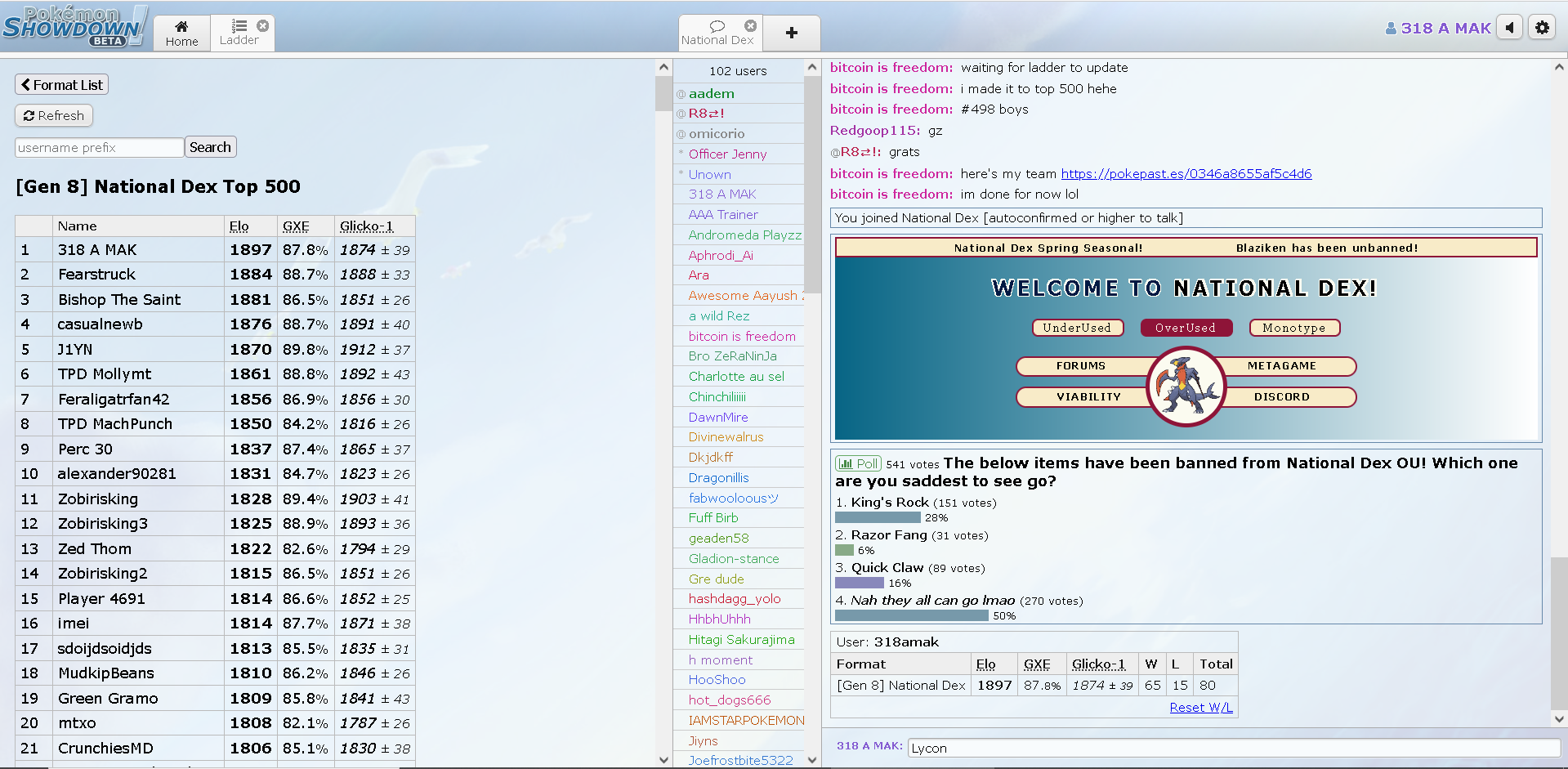Screen dimensions: 1568x769
Task: Open the METAGAME link
Action: (x=1283, y=366)
